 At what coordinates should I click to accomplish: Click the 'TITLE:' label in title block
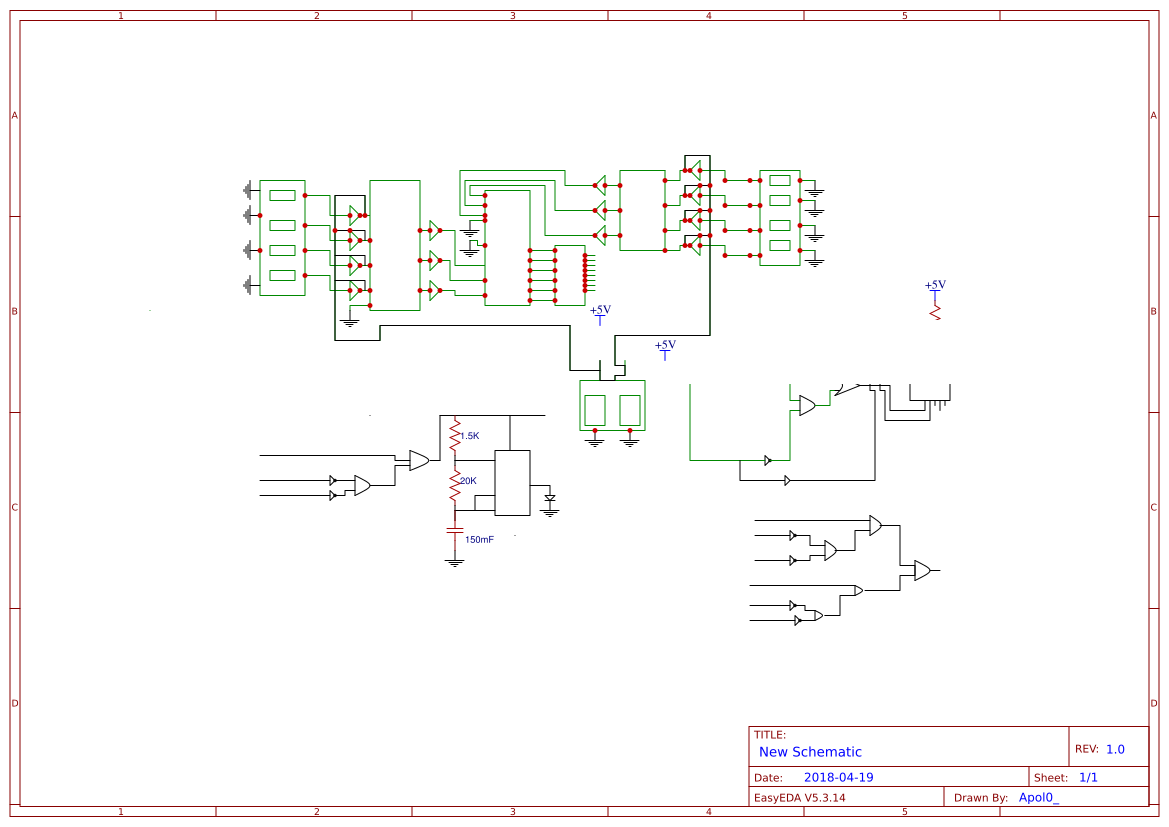[770, 735]
